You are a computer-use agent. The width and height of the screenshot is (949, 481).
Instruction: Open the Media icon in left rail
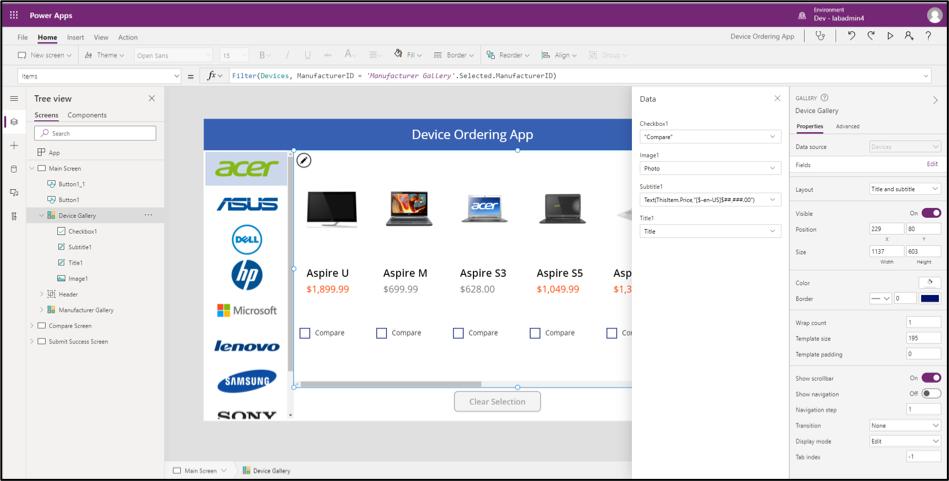(14, 192)
